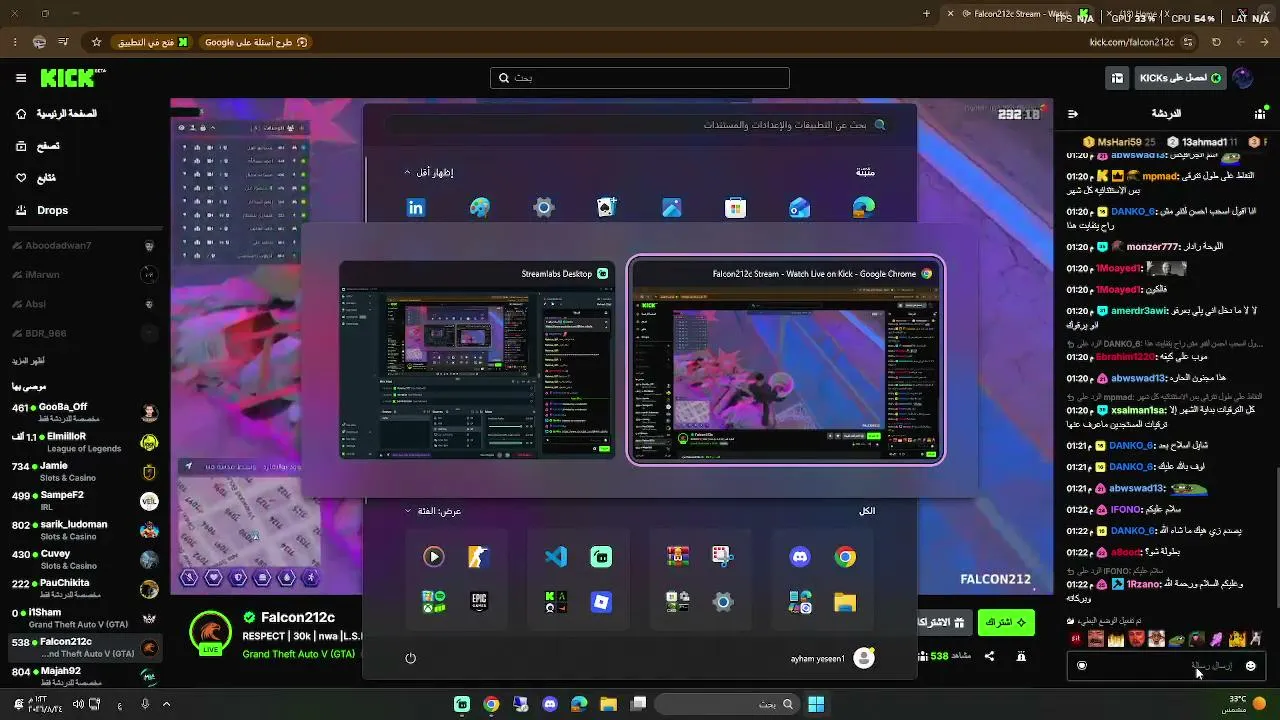Open 'تصفح' browse section in sidebar
The width and height of the screenshot is (1280, 720).
(38, 146)
